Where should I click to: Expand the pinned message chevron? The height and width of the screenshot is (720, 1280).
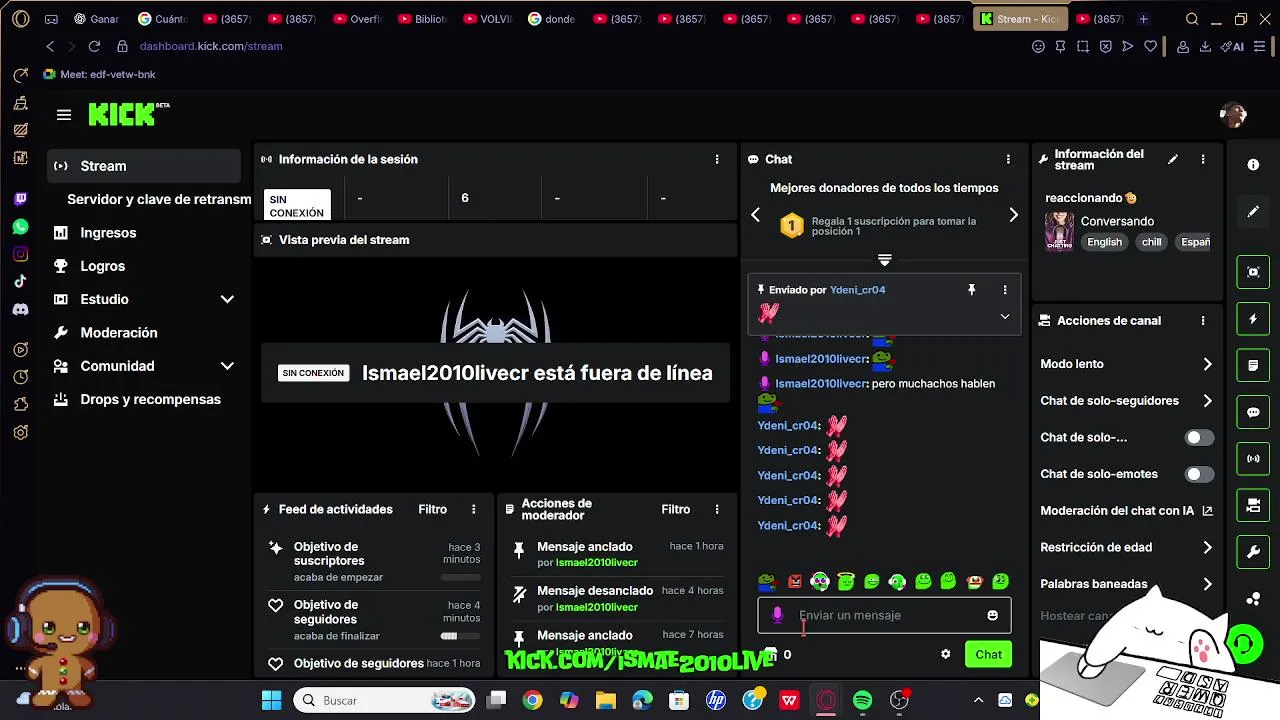1005,317
